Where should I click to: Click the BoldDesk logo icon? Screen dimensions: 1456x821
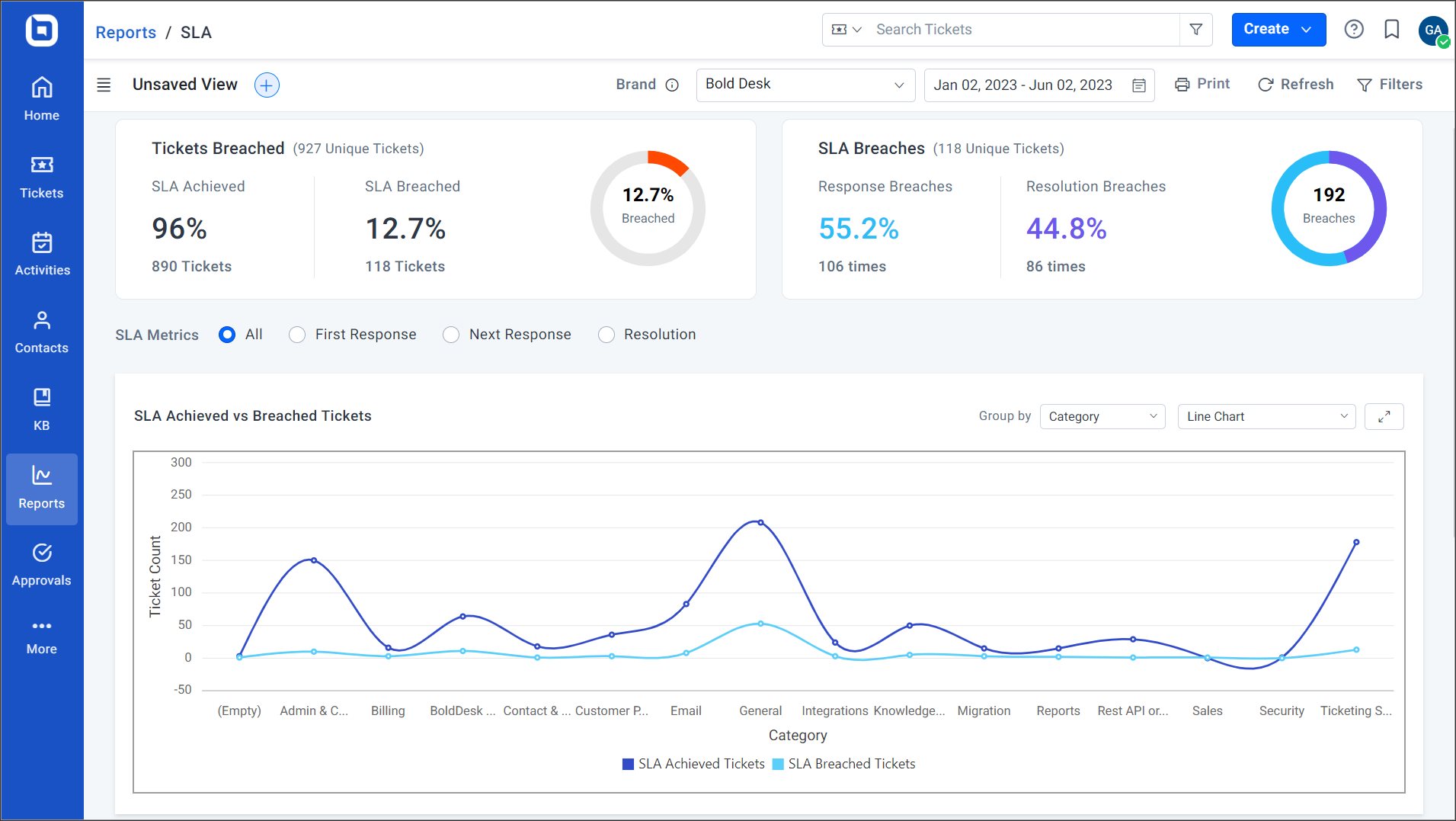tap(42, 30)
